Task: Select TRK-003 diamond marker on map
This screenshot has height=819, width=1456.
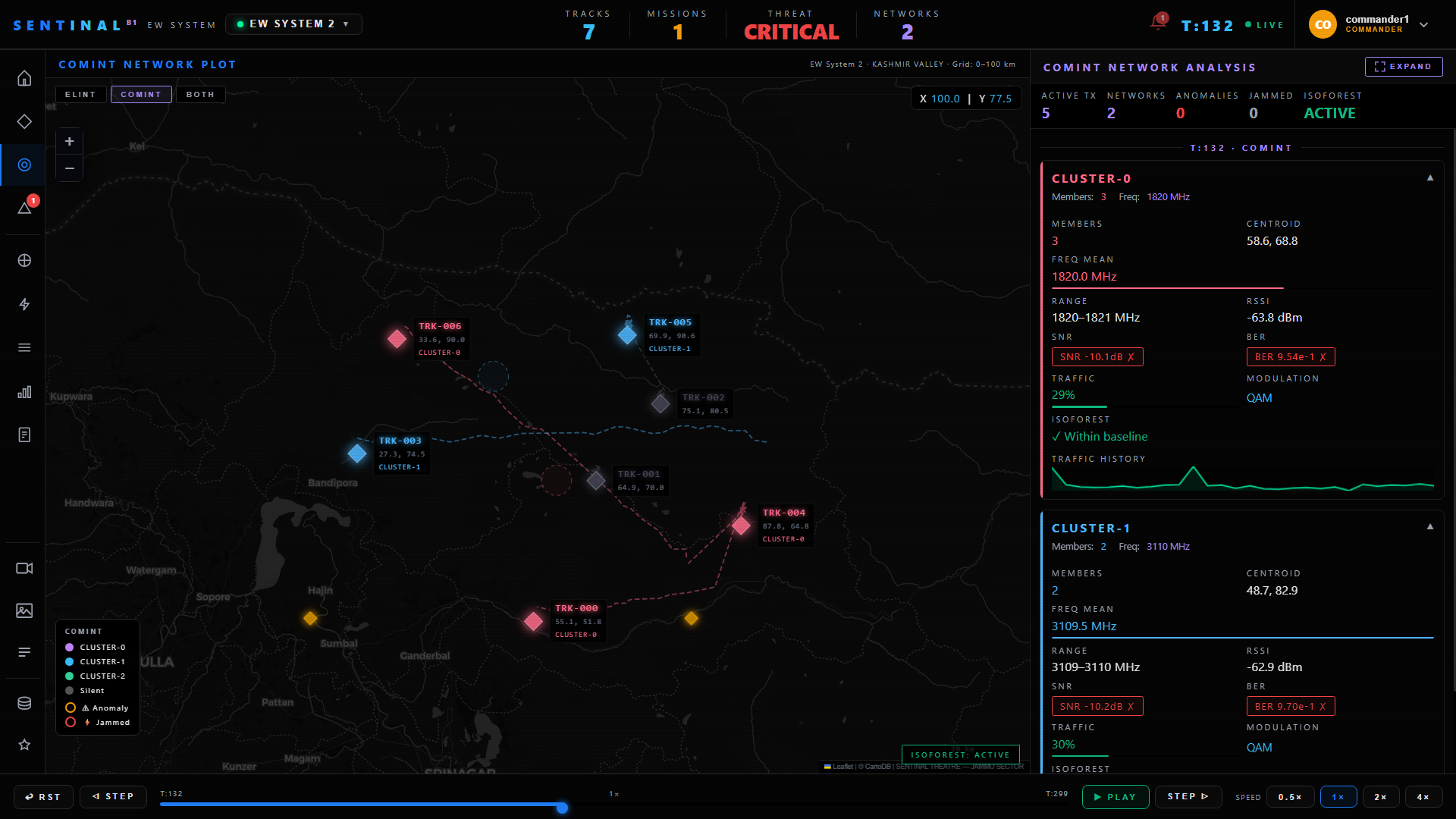Action: pyautogui.click(x=357, y=453)
